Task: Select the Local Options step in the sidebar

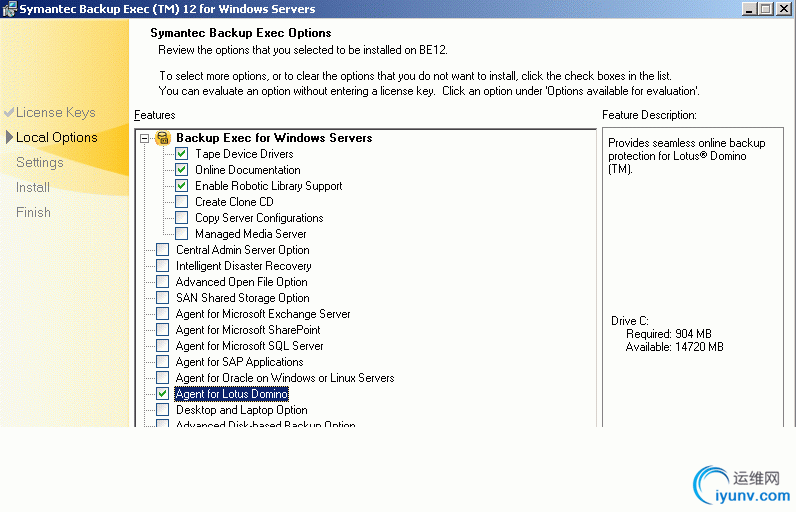Action: click(x=56, y=138)
